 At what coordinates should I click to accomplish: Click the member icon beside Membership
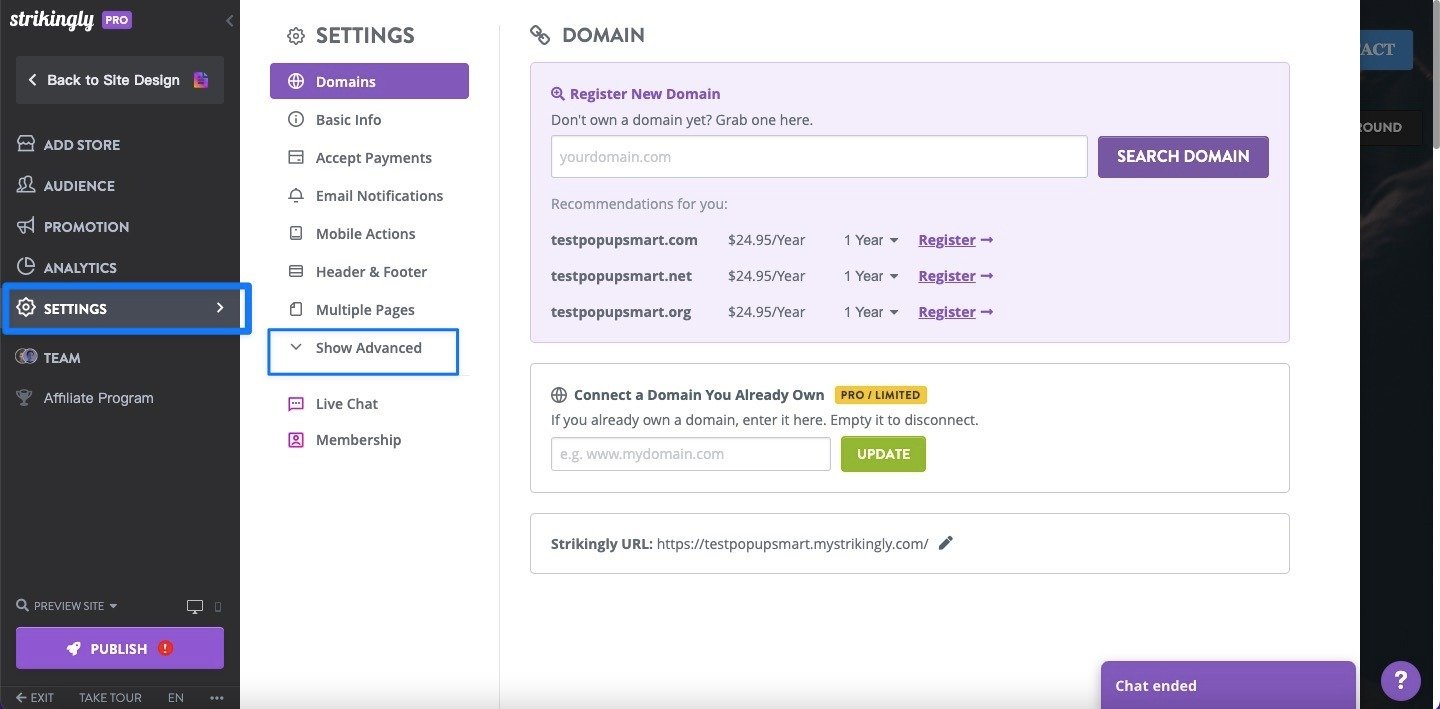296,440
